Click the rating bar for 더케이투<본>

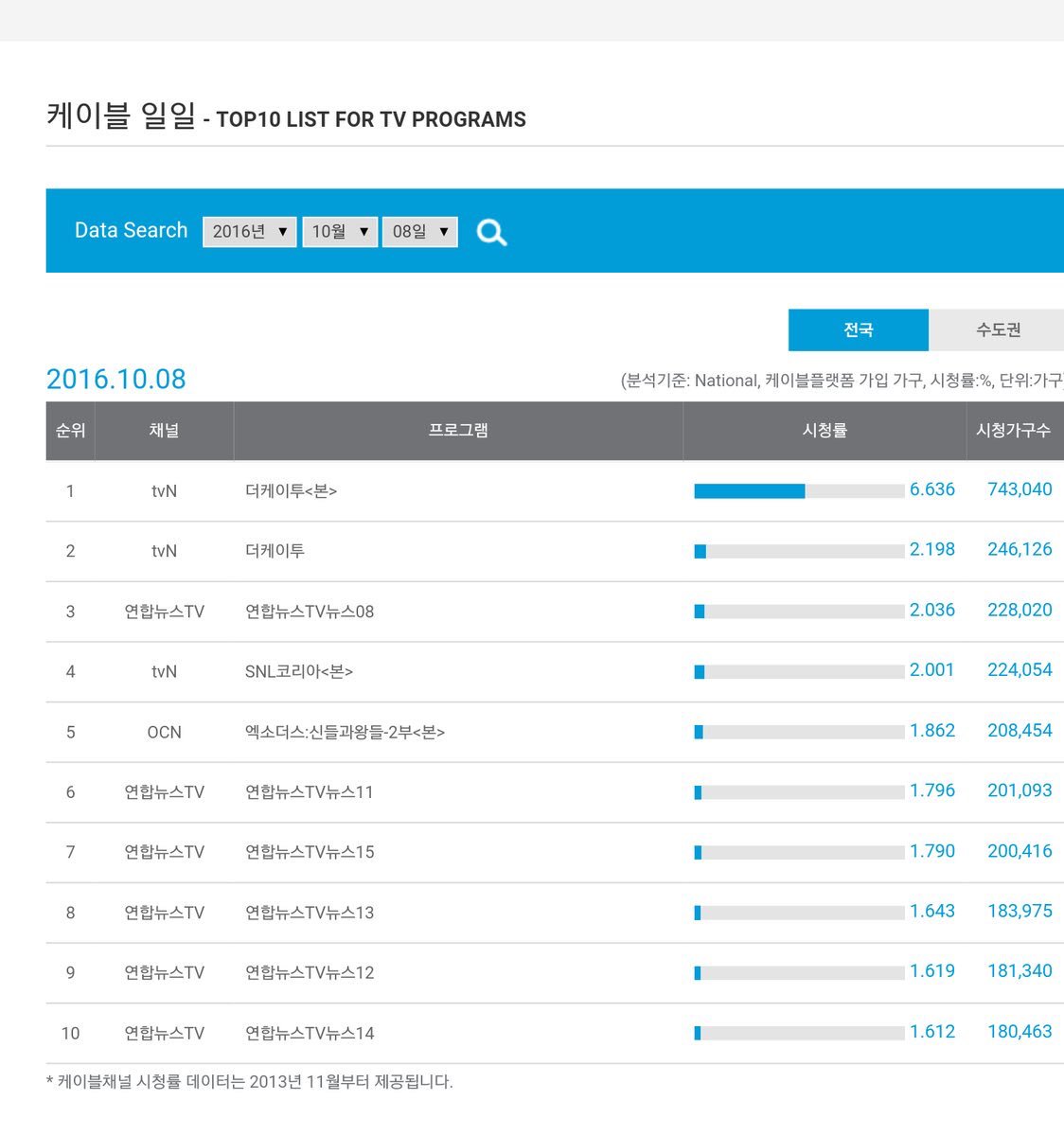click(799, 491)
